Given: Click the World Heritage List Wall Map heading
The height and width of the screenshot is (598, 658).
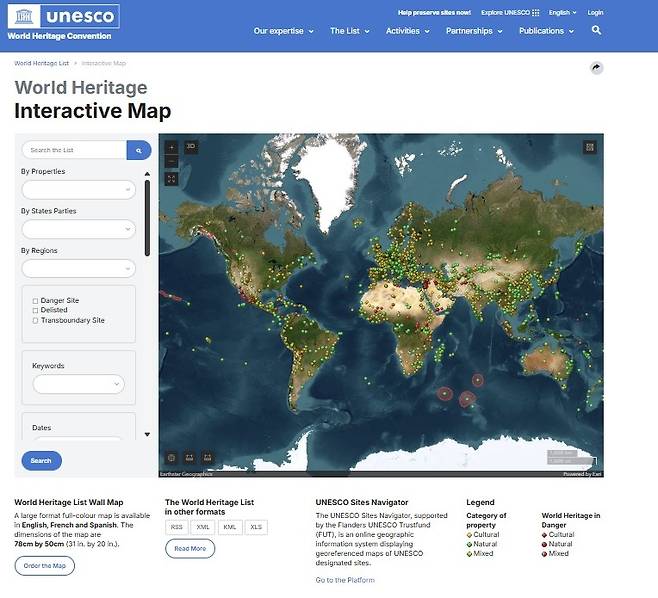Looking at the screenshot, I should [69, 502].
